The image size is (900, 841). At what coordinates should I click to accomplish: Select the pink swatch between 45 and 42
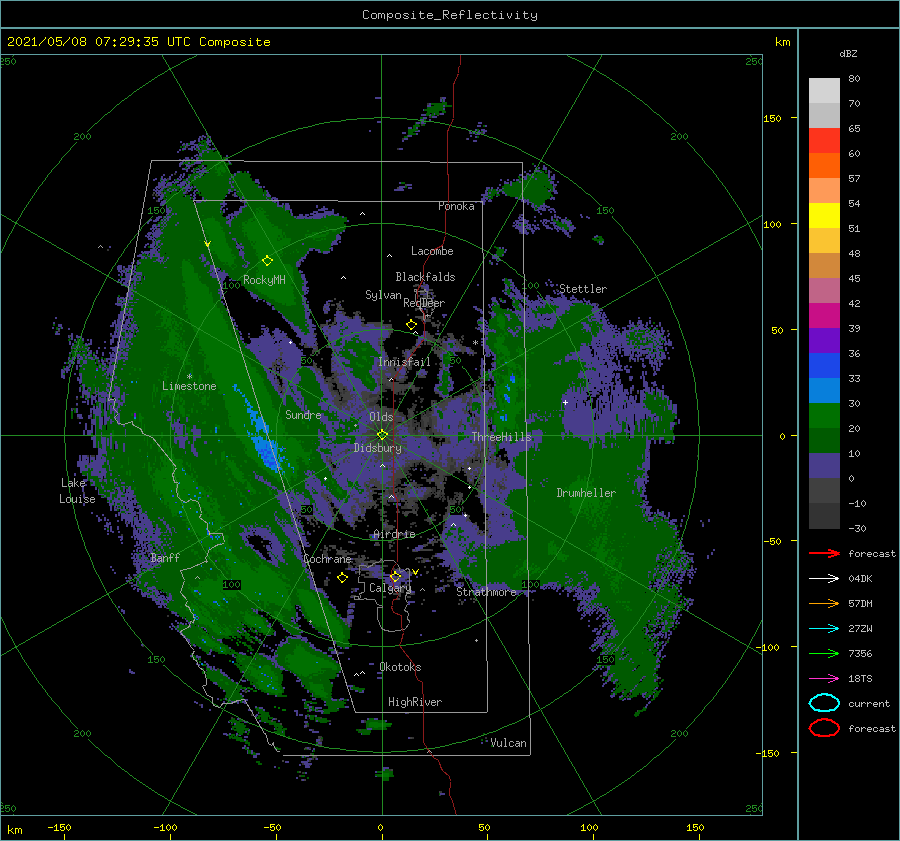point(824,290)
